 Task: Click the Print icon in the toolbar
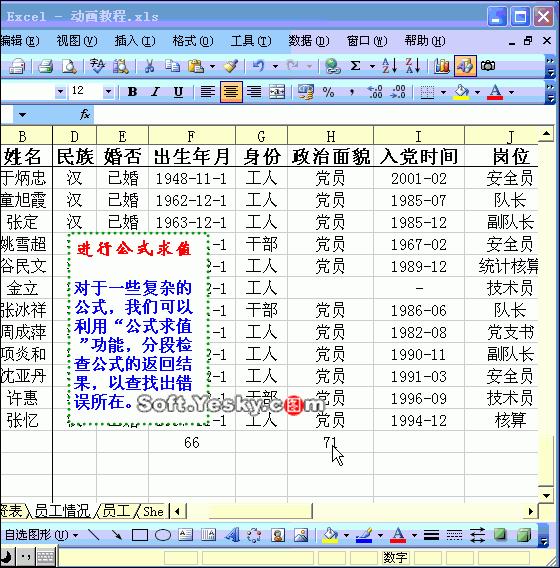click(x=46, y=66)
